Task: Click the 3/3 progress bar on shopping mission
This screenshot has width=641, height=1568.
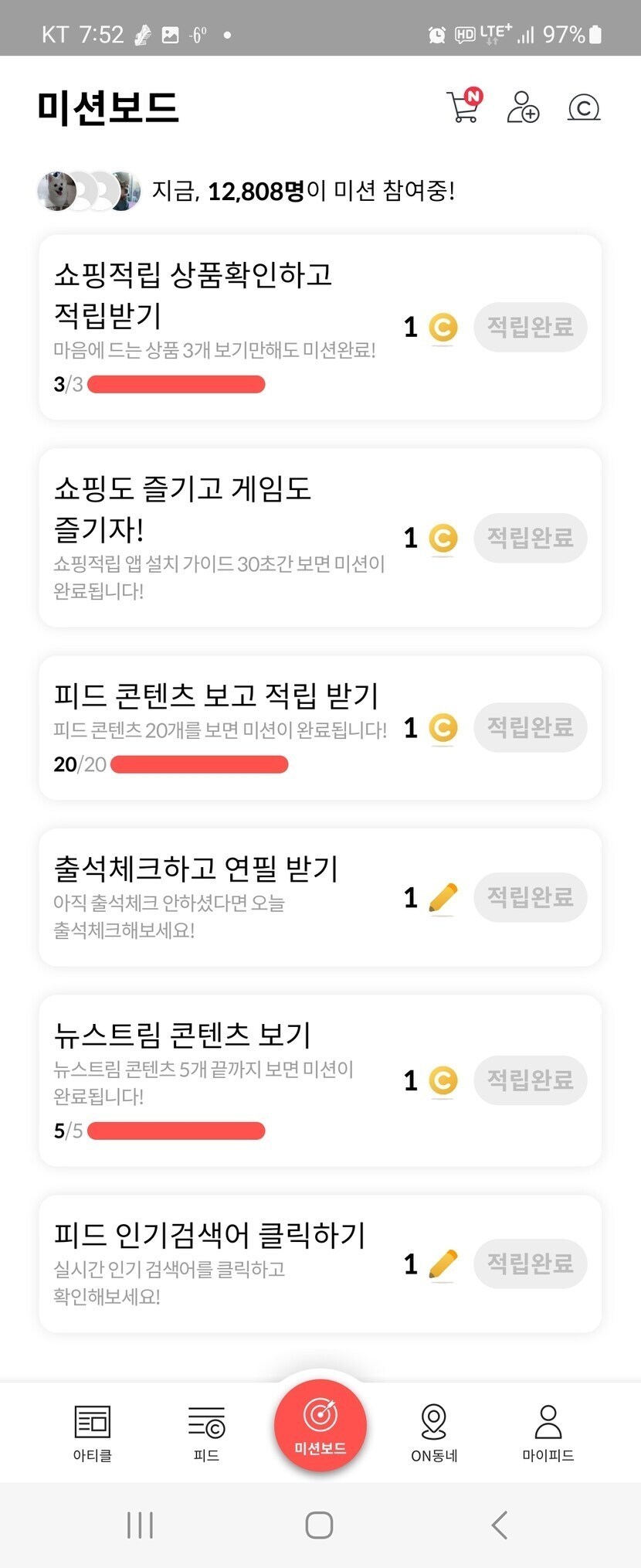Action: pyautogui.click(x=176, y=384)
